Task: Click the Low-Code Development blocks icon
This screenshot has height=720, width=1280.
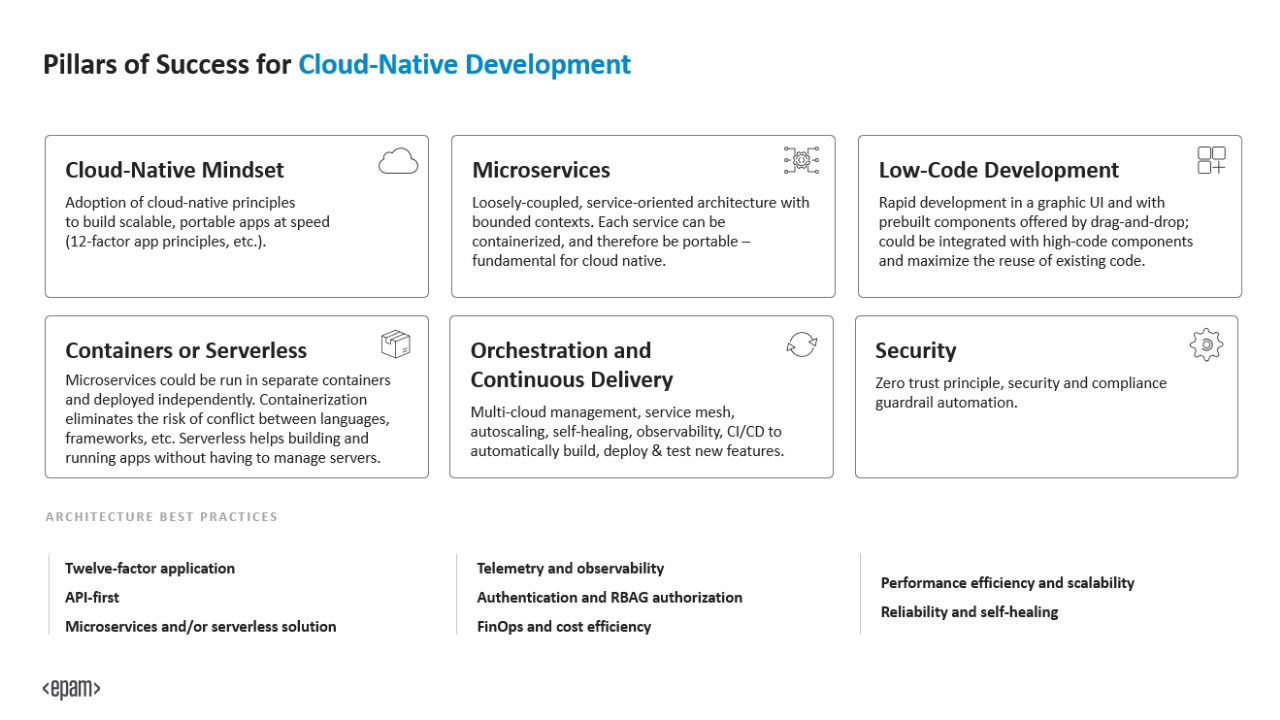Action: click(1211, 160)
